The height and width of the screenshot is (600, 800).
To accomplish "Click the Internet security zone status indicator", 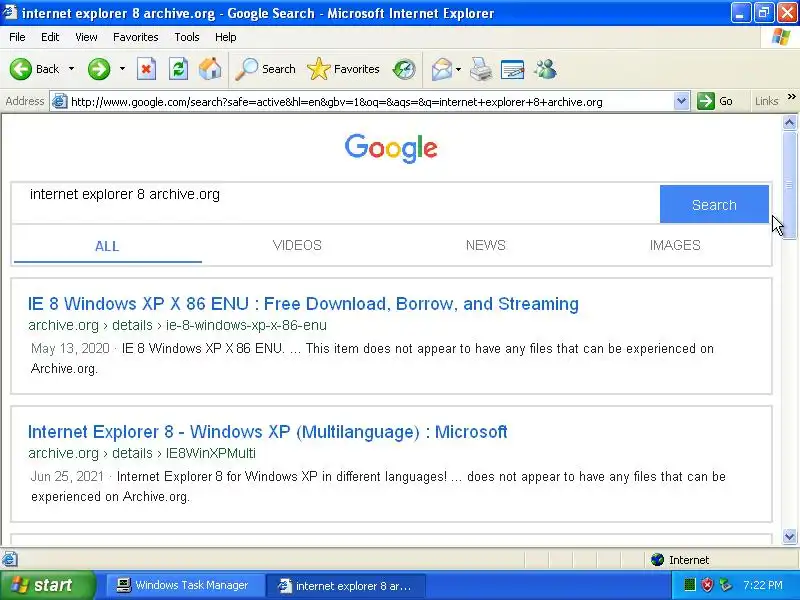I will point(680,560).
